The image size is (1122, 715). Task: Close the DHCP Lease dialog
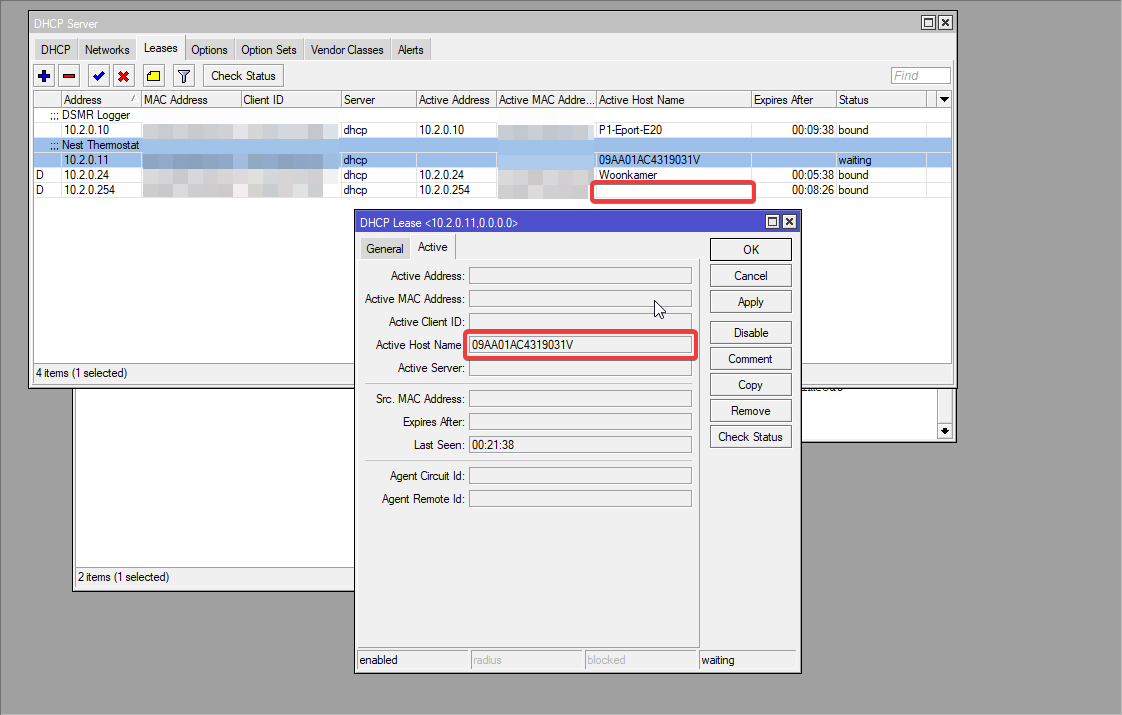[789, 222]
